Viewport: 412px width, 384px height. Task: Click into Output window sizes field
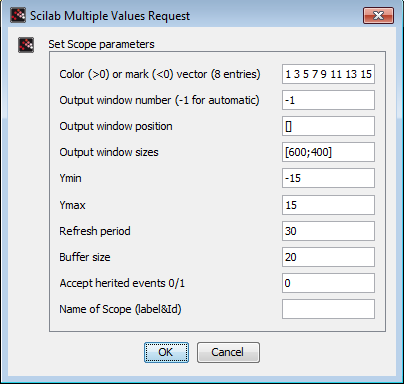point(328,152)
